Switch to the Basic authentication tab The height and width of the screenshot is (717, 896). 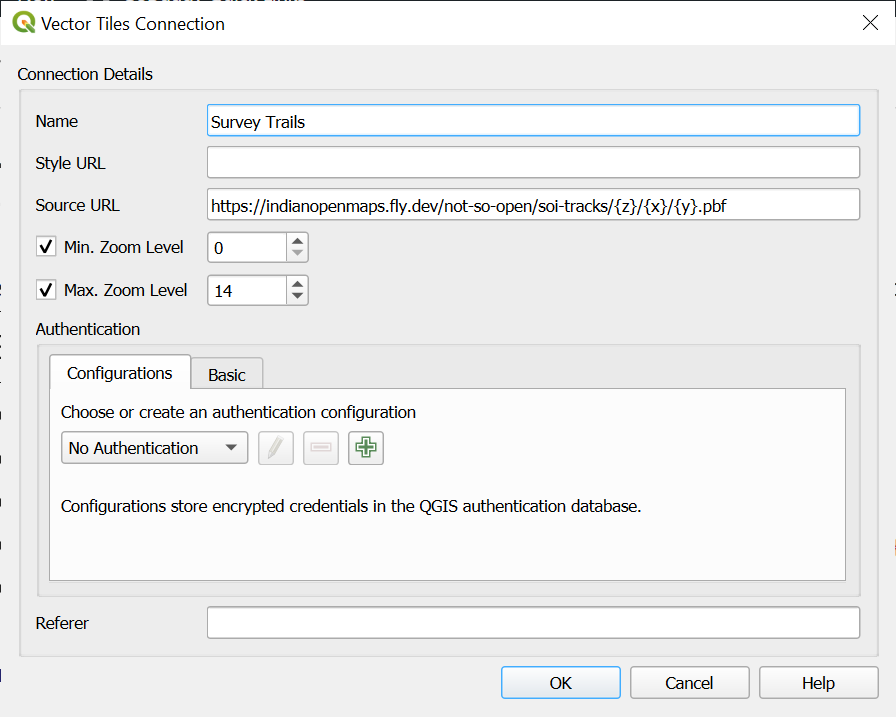pos(227,374)
